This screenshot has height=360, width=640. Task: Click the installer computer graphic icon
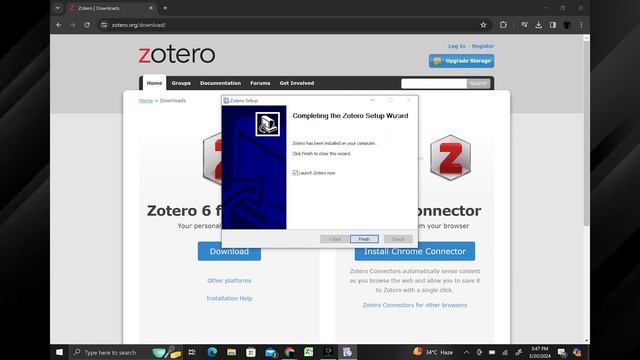point(267,124)
